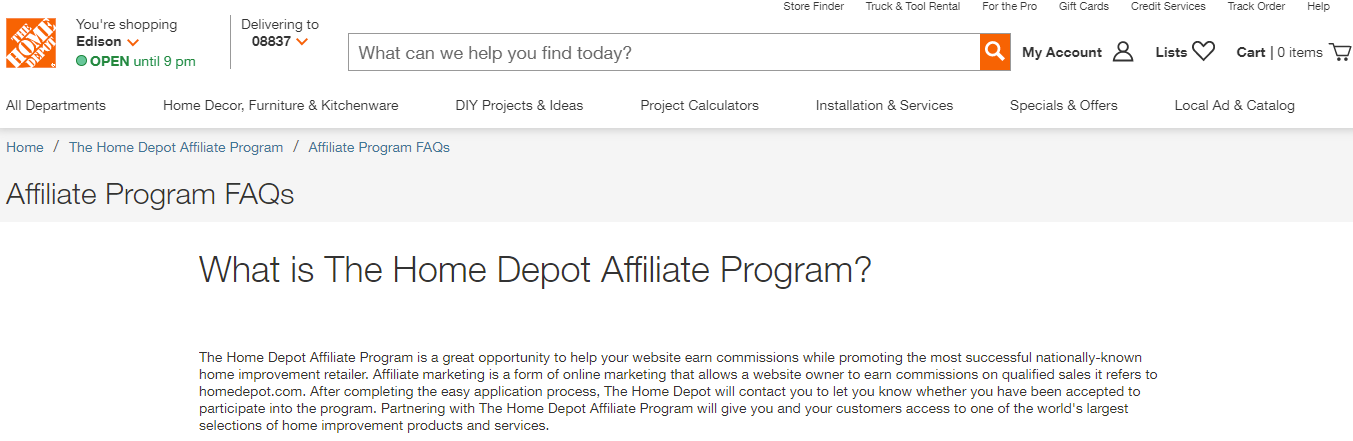Click the Home breadcrumb link
This screenshot has width=1353, height=441.
(25, 147)
